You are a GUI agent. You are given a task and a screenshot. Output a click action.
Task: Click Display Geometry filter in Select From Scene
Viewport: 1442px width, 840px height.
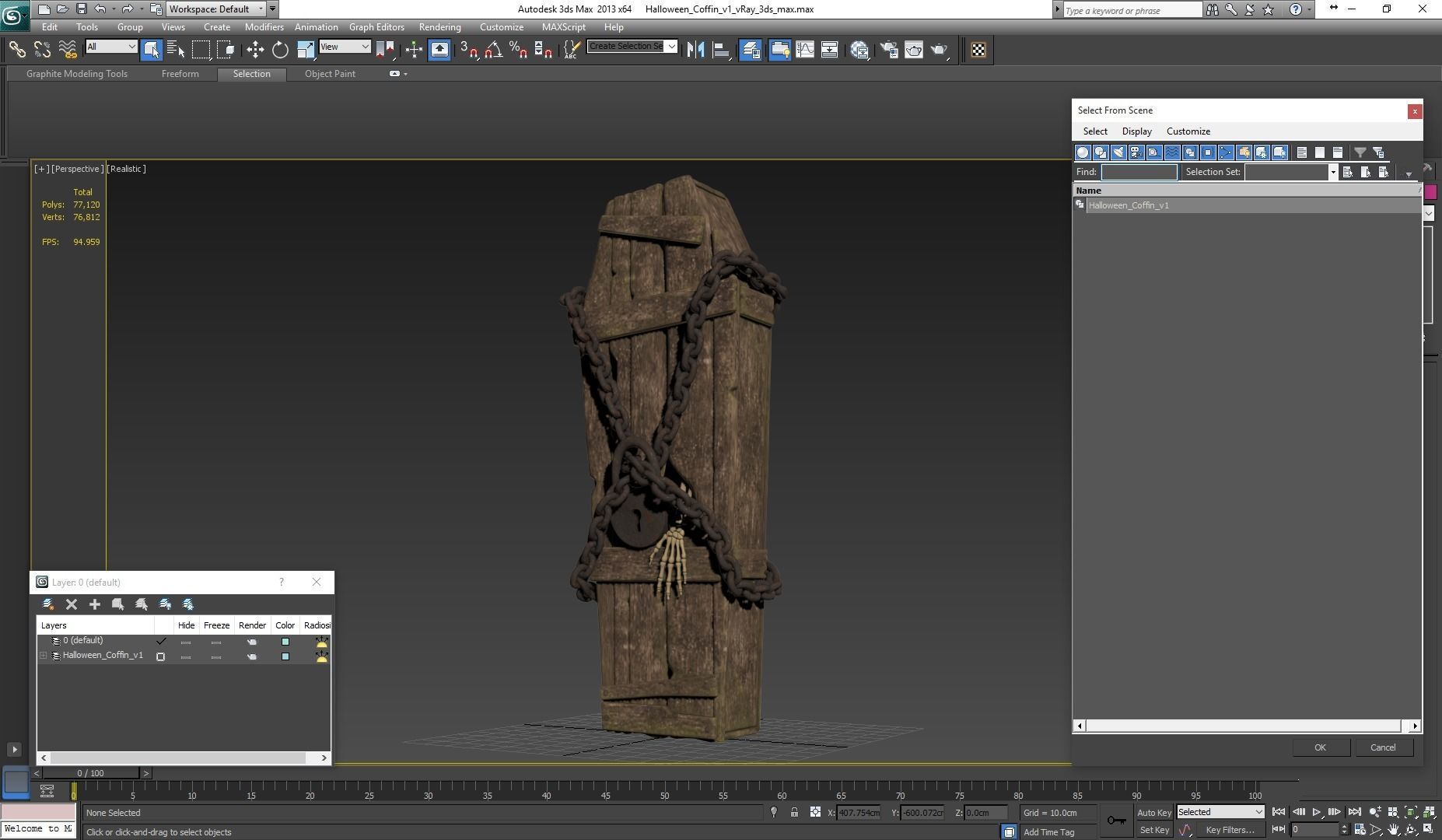tap(1083, 152)
